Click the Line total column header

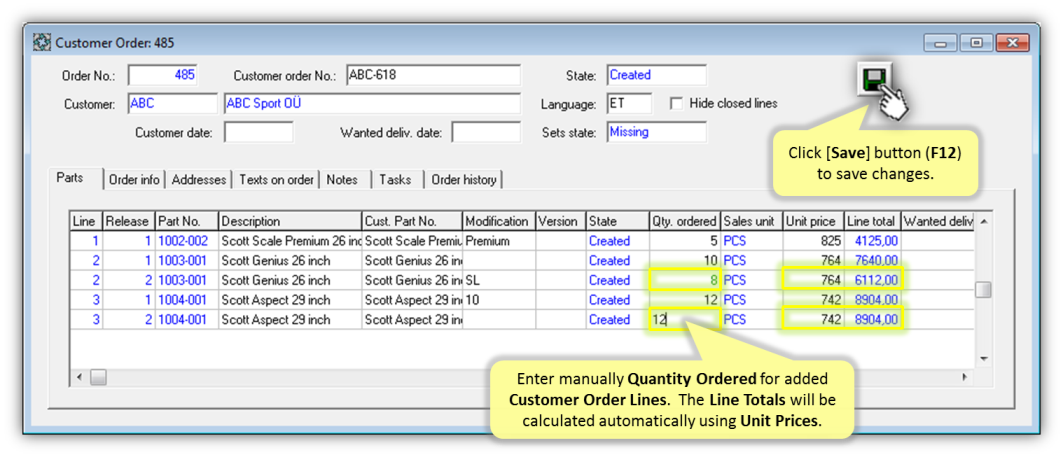click(873, 221)
